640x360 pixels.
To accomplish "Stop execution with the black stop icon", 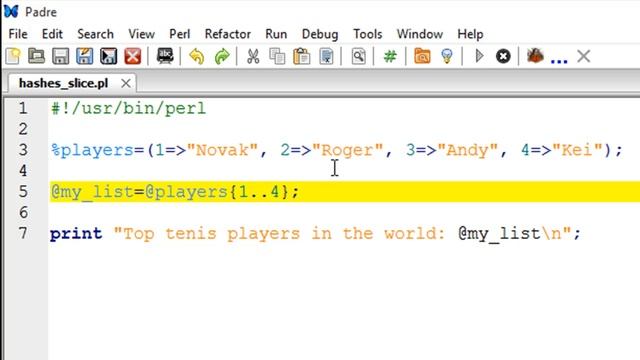I will [503, 56].
